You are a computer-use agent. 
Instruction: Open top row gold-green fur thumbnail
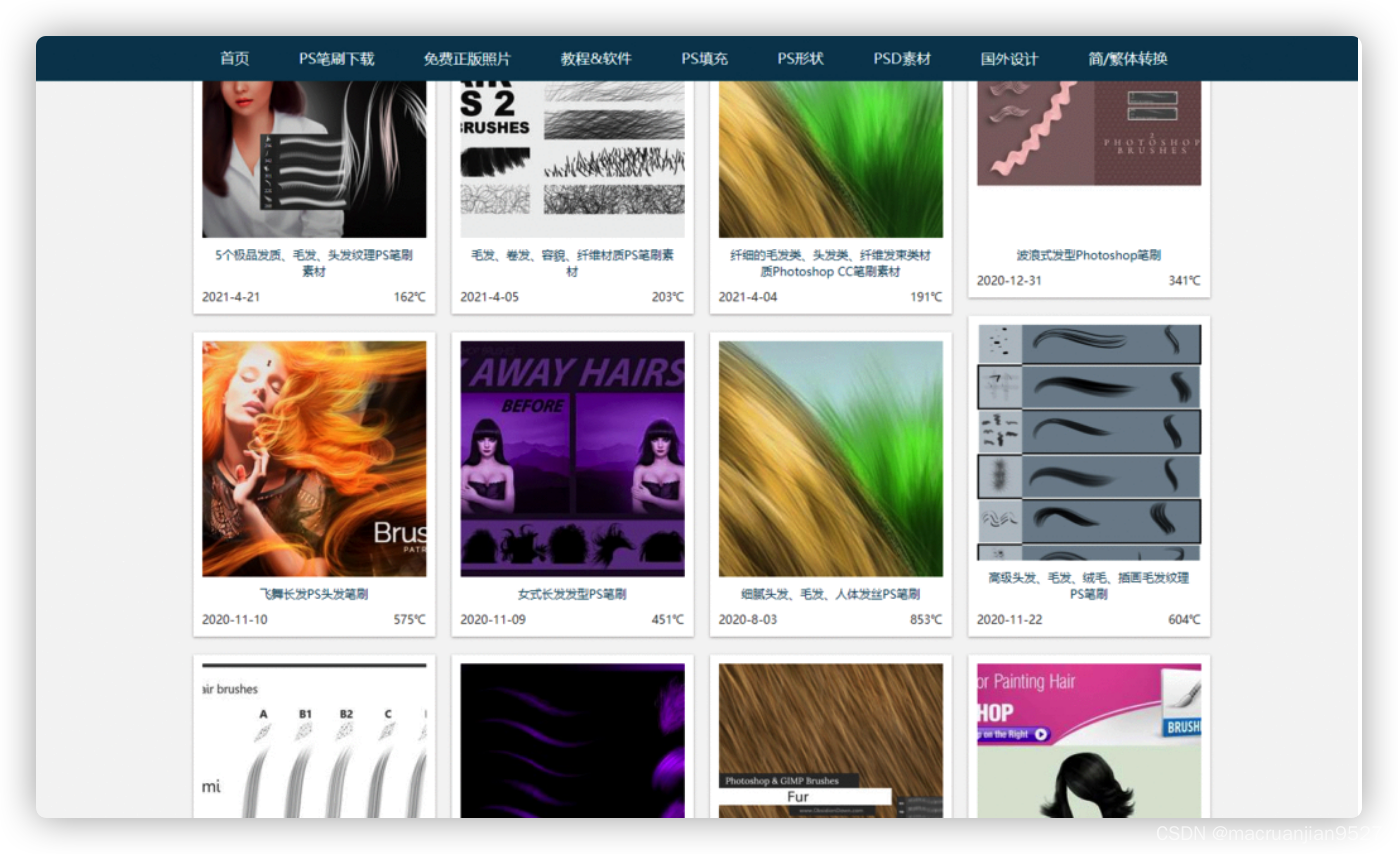[x=830, y=158]
